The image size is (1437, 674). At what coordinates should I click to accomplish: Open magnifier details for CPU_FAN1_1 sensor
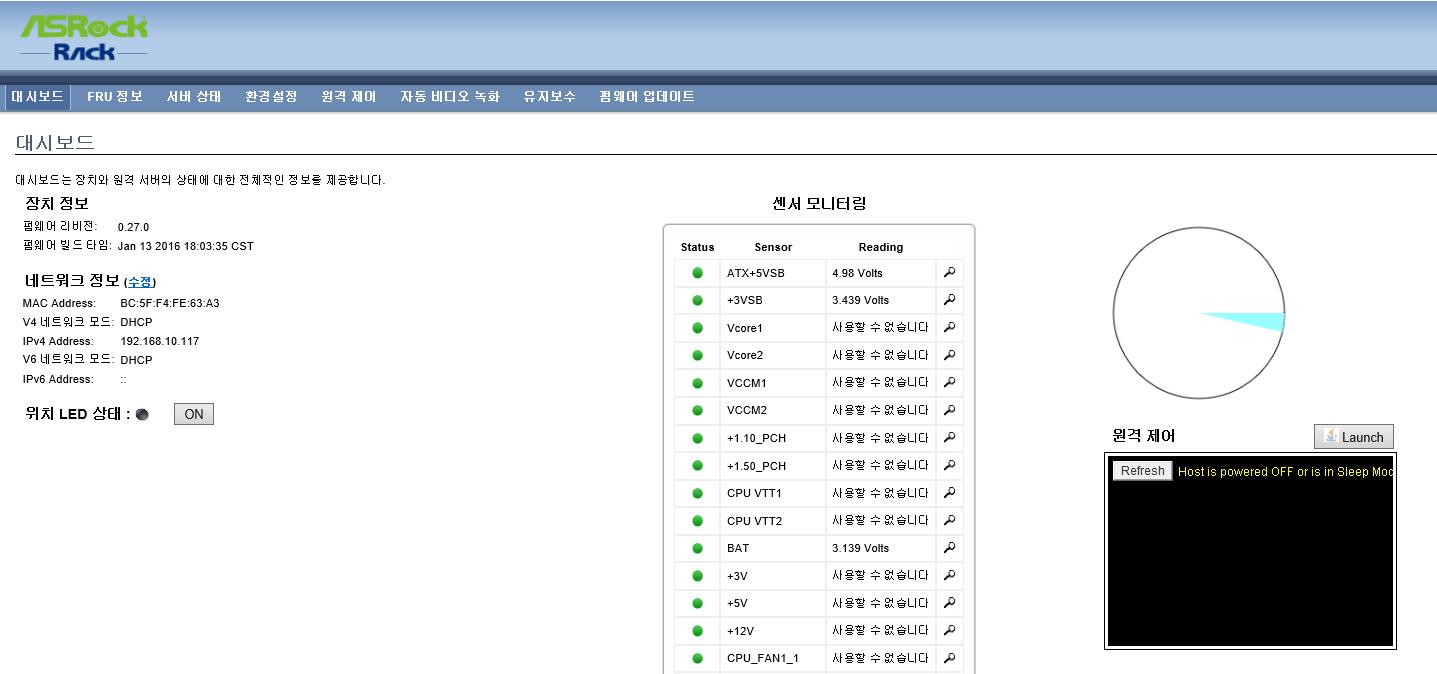tap(949, 657)
